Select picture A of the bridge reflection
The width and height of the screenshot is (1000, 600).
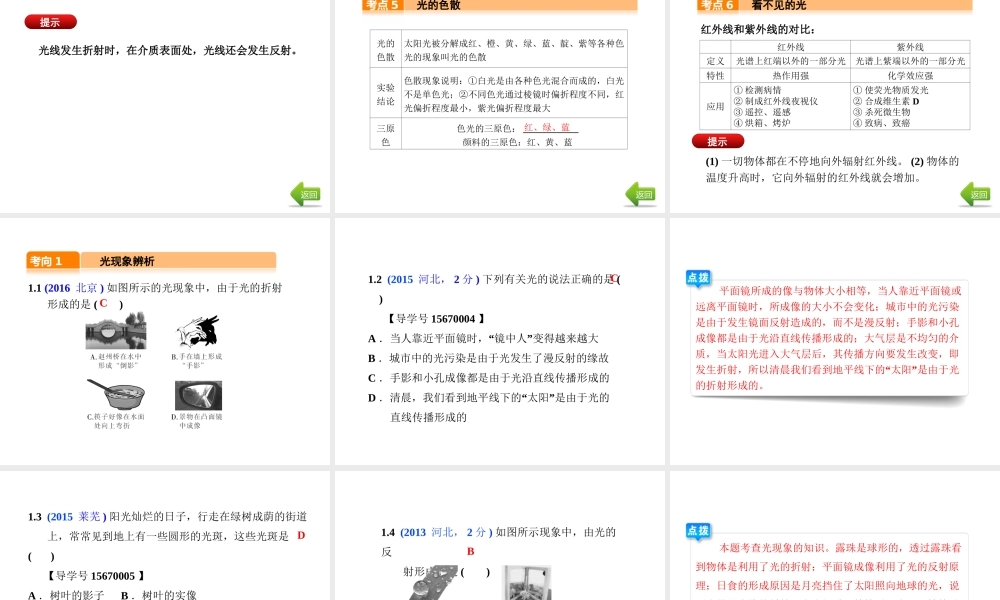point(116,331)
